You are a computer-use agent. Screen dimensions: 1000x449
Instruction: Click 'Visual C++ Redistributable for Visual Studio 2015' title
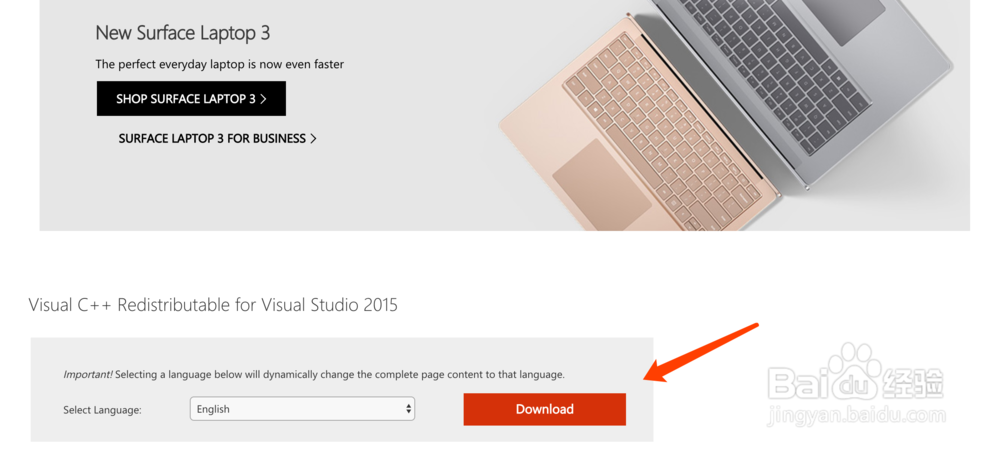coord(213,305)
